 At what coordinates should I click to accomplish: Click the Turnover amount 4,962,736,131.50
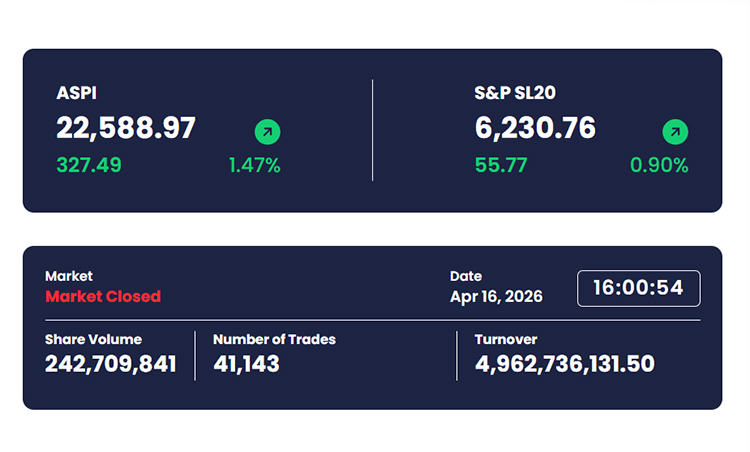pos(565,364)
